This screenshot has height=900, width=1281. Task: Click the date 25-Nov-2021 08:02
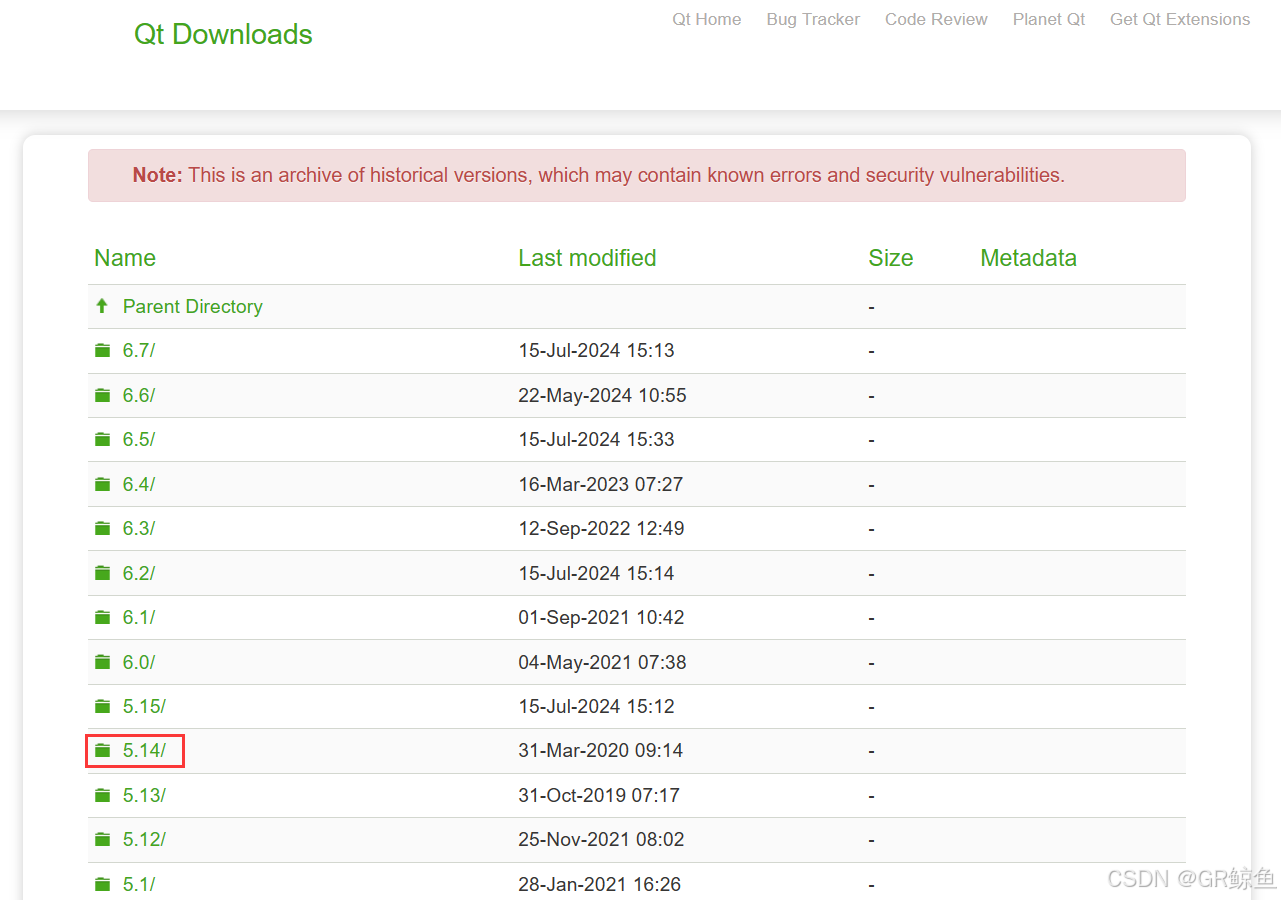601,840
